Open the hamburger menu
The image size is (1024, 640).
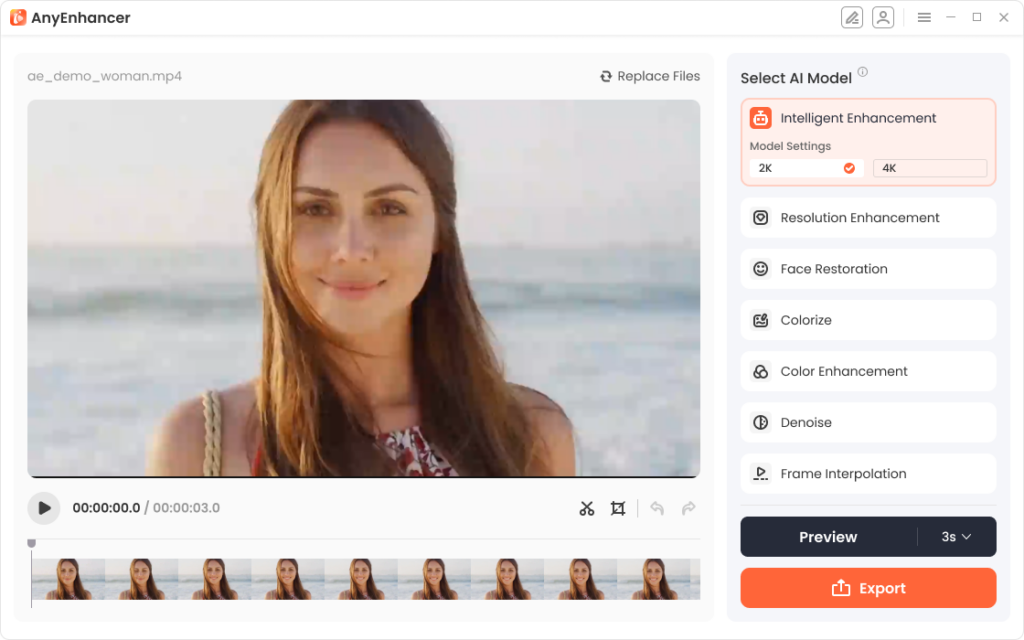point(924,17)
